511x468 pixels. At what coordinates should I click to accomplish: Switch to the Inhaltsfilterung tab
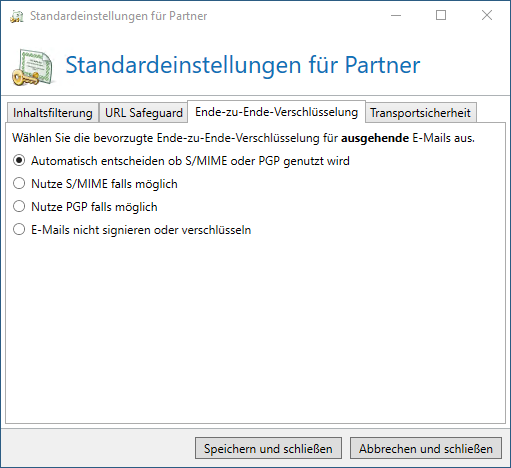53,113
